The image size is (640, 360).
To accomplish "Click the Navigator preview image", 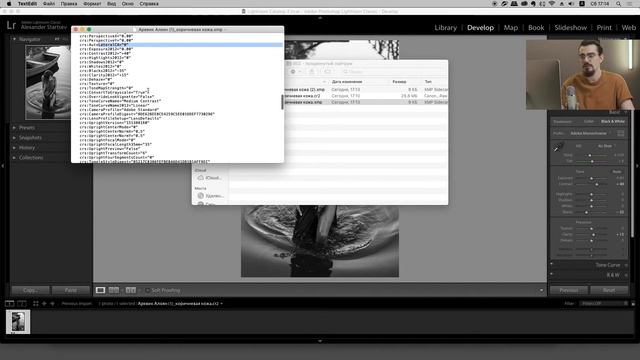I will point(48,82).
